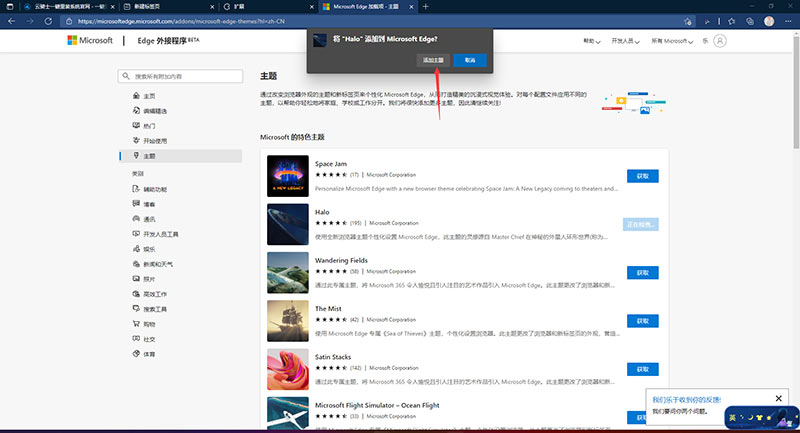800x433 pixels.
Task: Click Halo's in-progress status button
Action: tap(641, 224)
